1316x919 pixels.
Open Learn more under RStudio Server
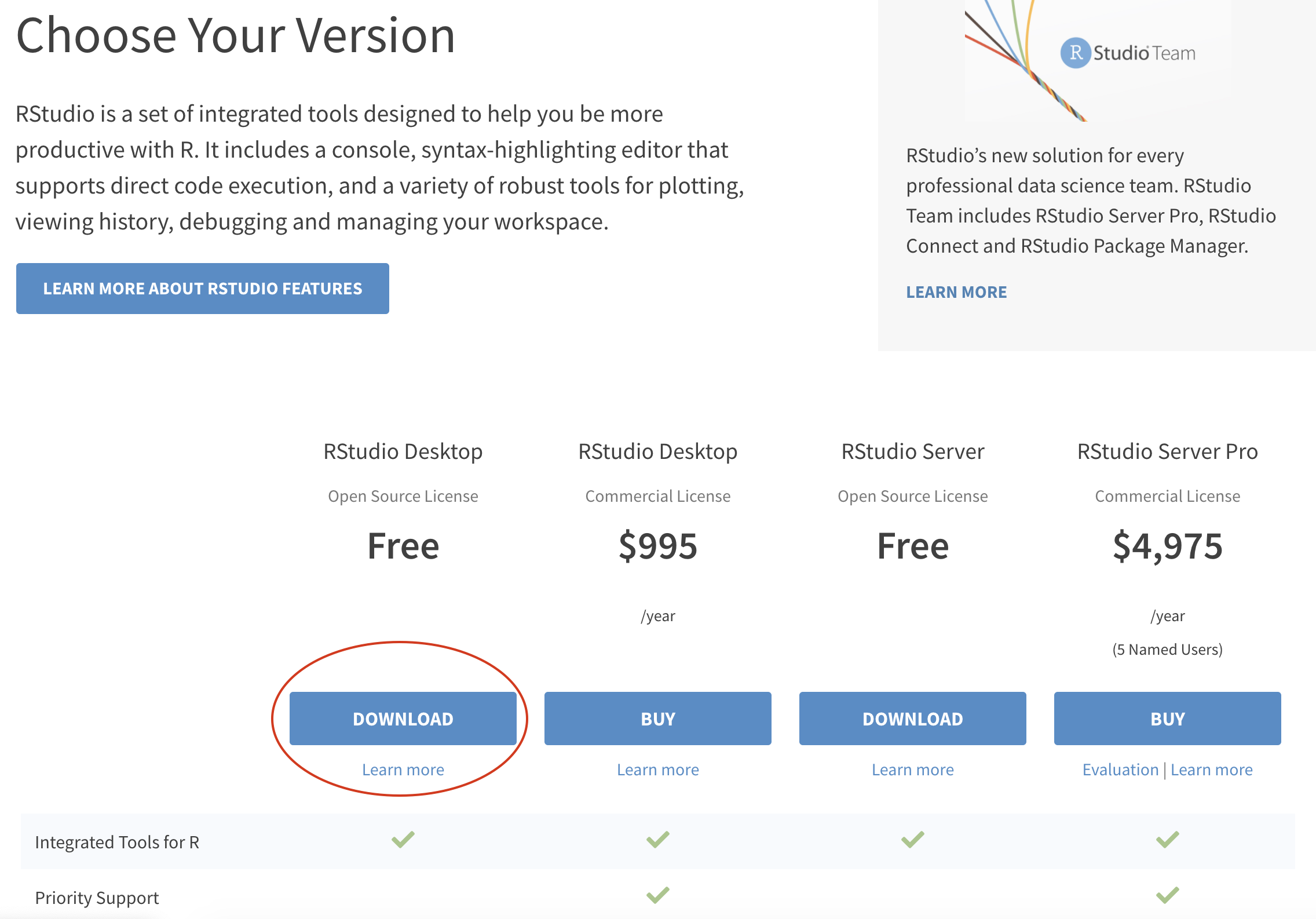click(913, 770)
